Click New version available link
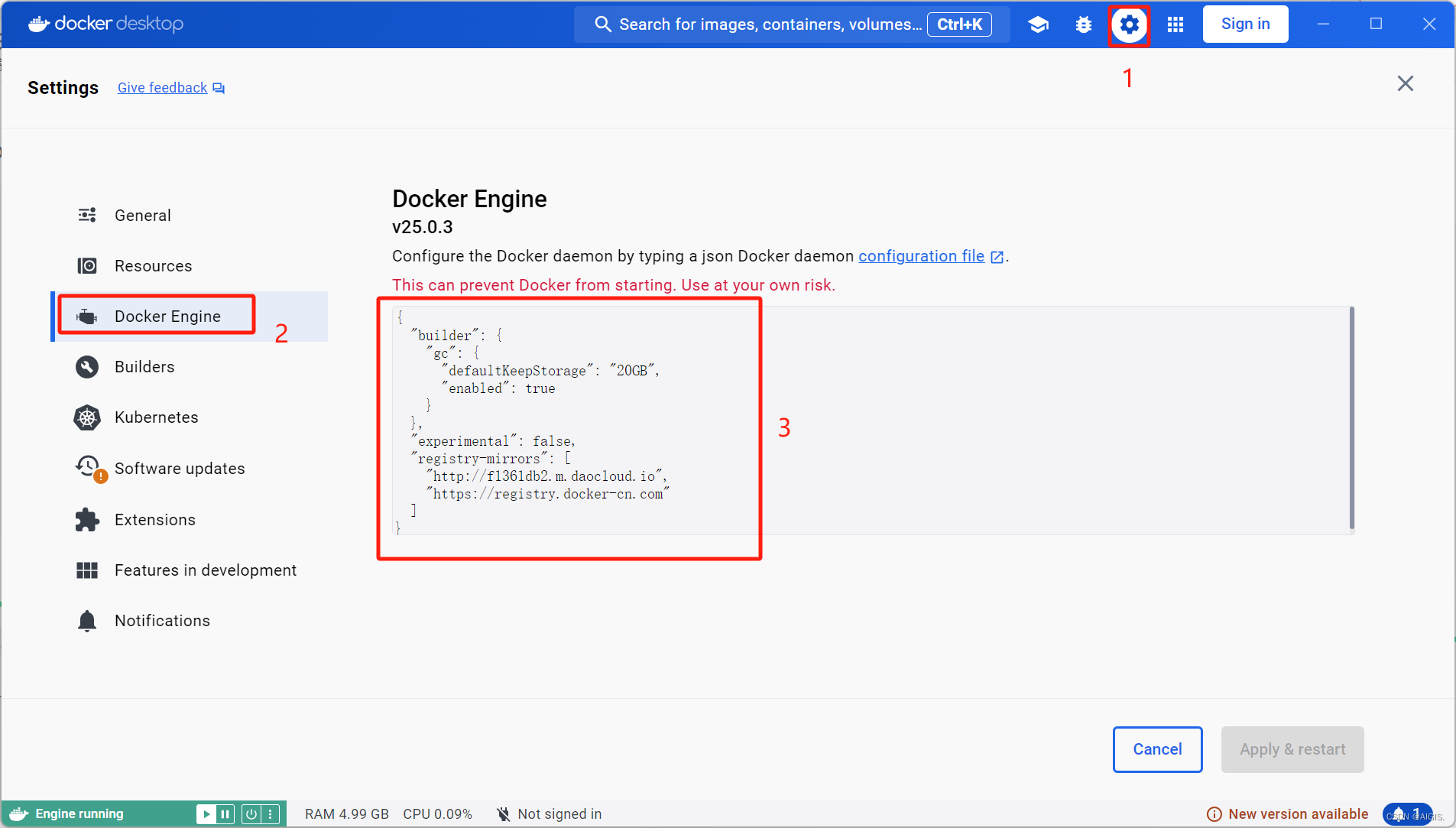 [x=1298, y=814]
